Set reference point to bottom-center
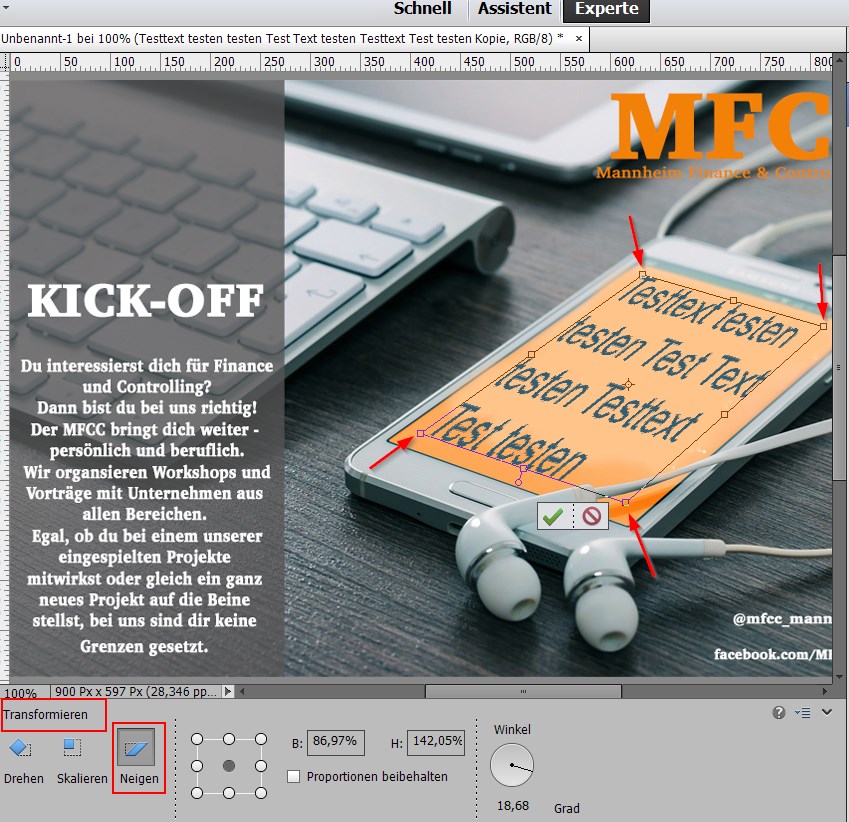 229,793
